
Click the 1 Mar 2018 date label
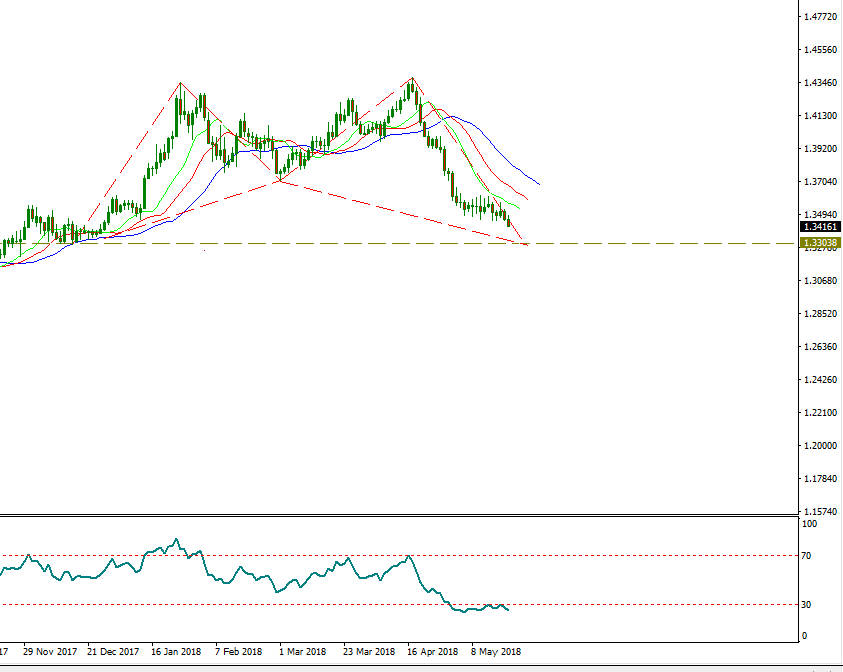click(304, 651)
